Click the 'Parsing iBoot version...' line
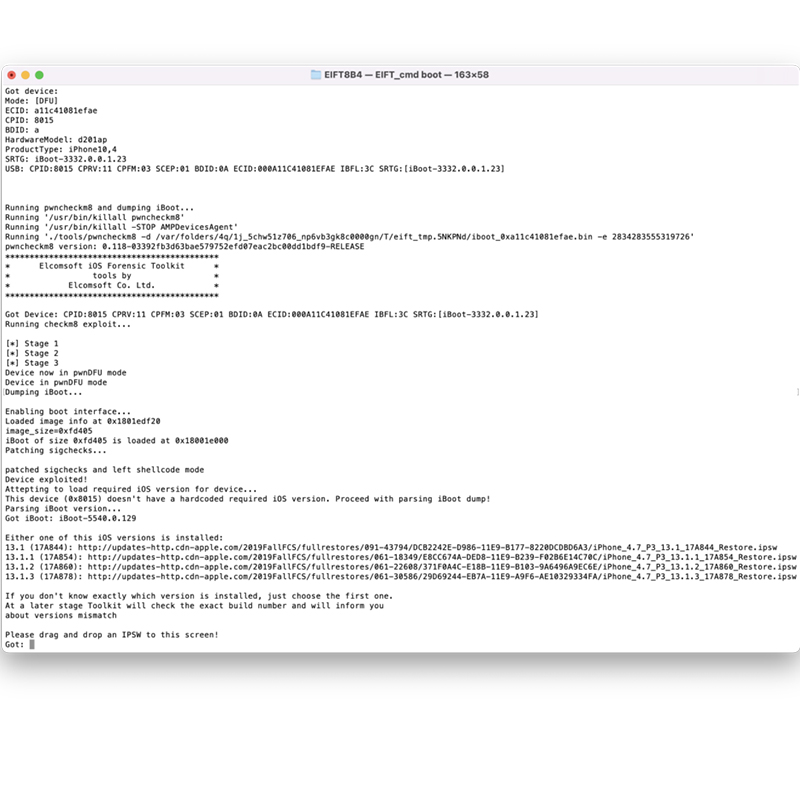 [63, 508]
